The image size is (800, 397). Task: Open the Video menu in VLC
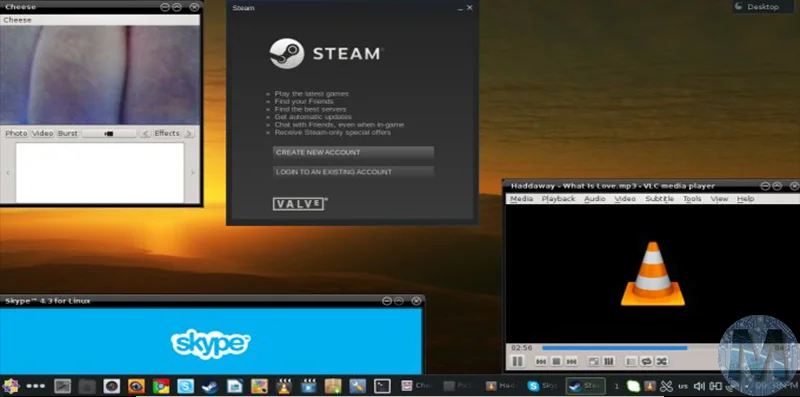click(x=625, y=198)
